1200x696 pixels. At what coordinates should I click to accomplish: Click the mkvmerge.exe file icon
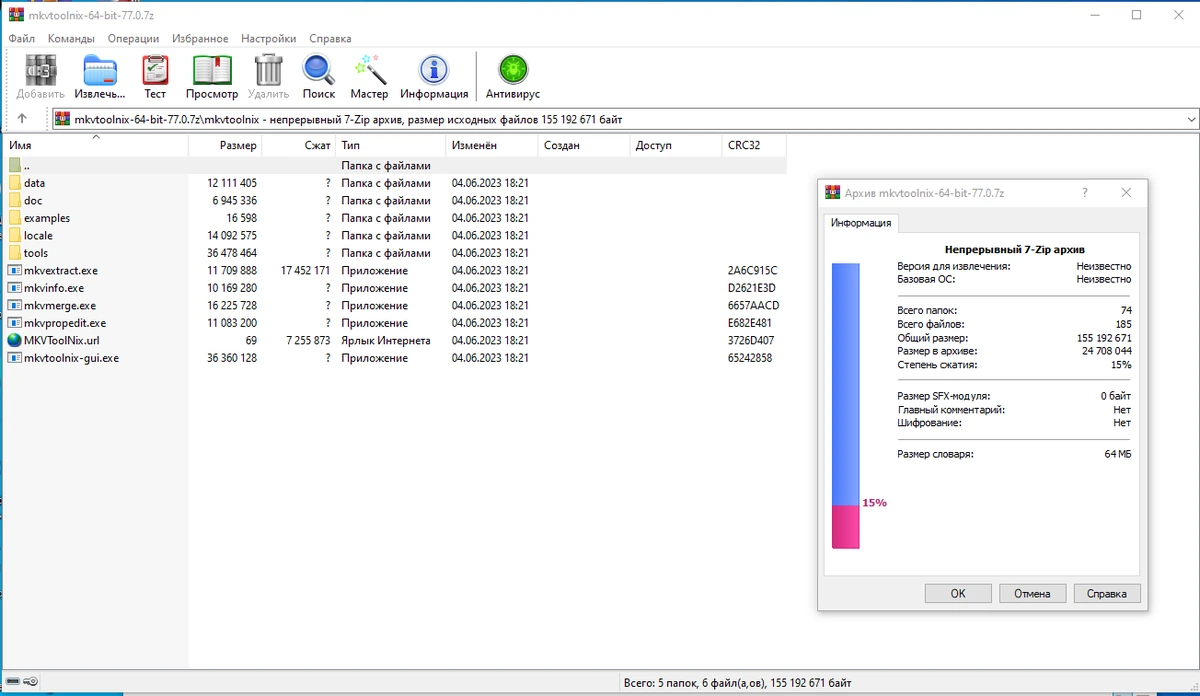[14, 306]
